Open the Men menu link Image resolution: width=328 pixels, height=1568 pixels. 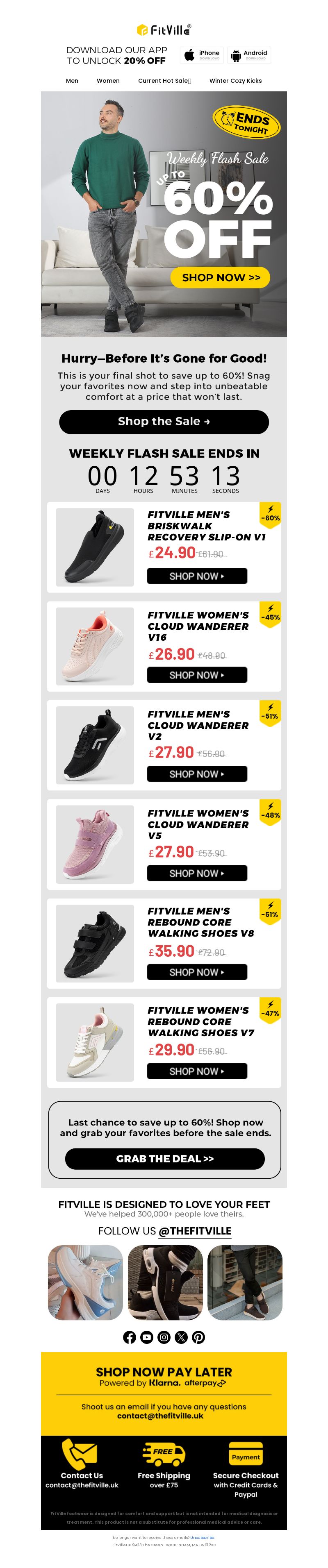click(x=72, y=80)
